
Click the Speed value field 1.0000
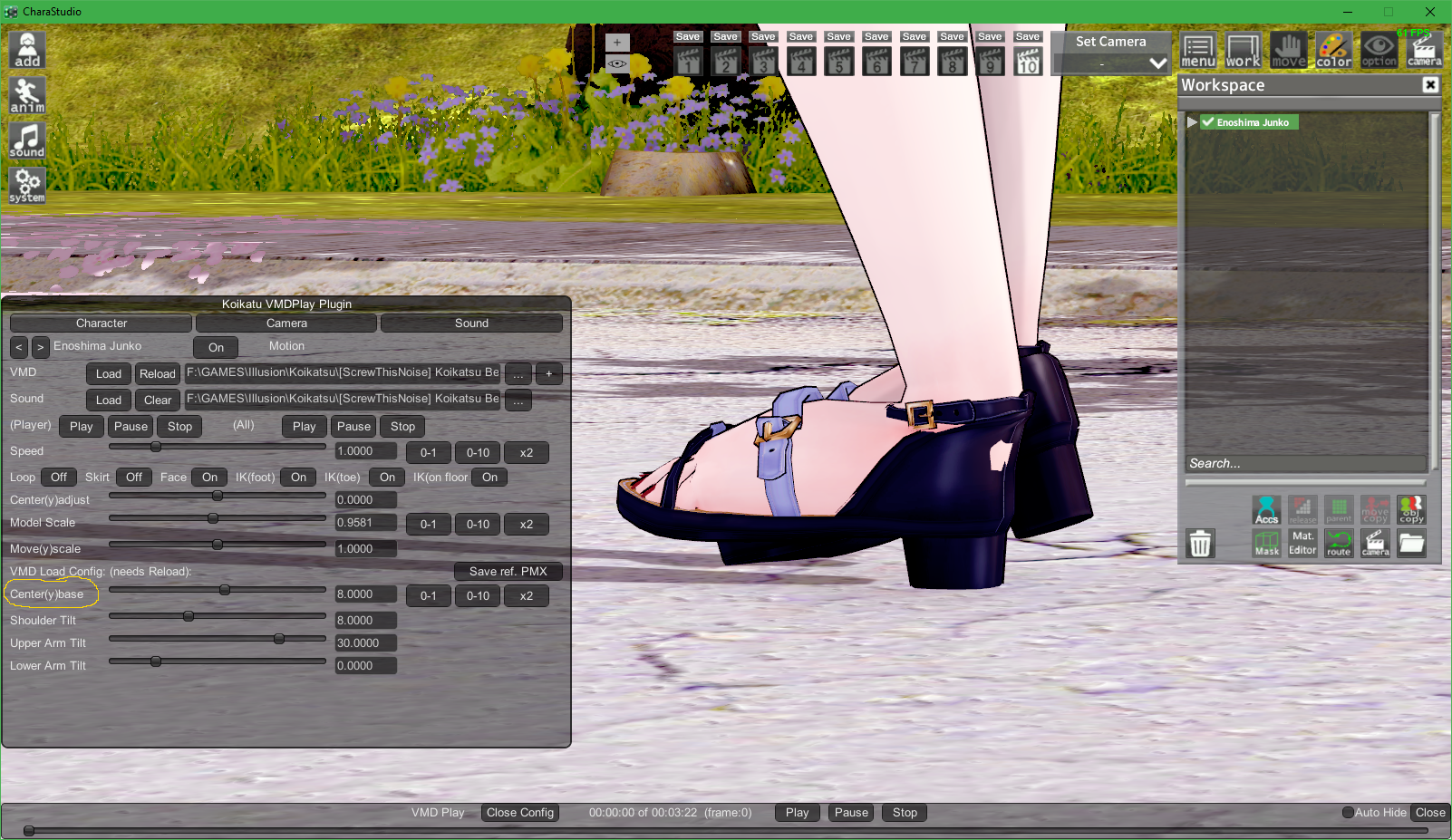(x=366, y=451)
